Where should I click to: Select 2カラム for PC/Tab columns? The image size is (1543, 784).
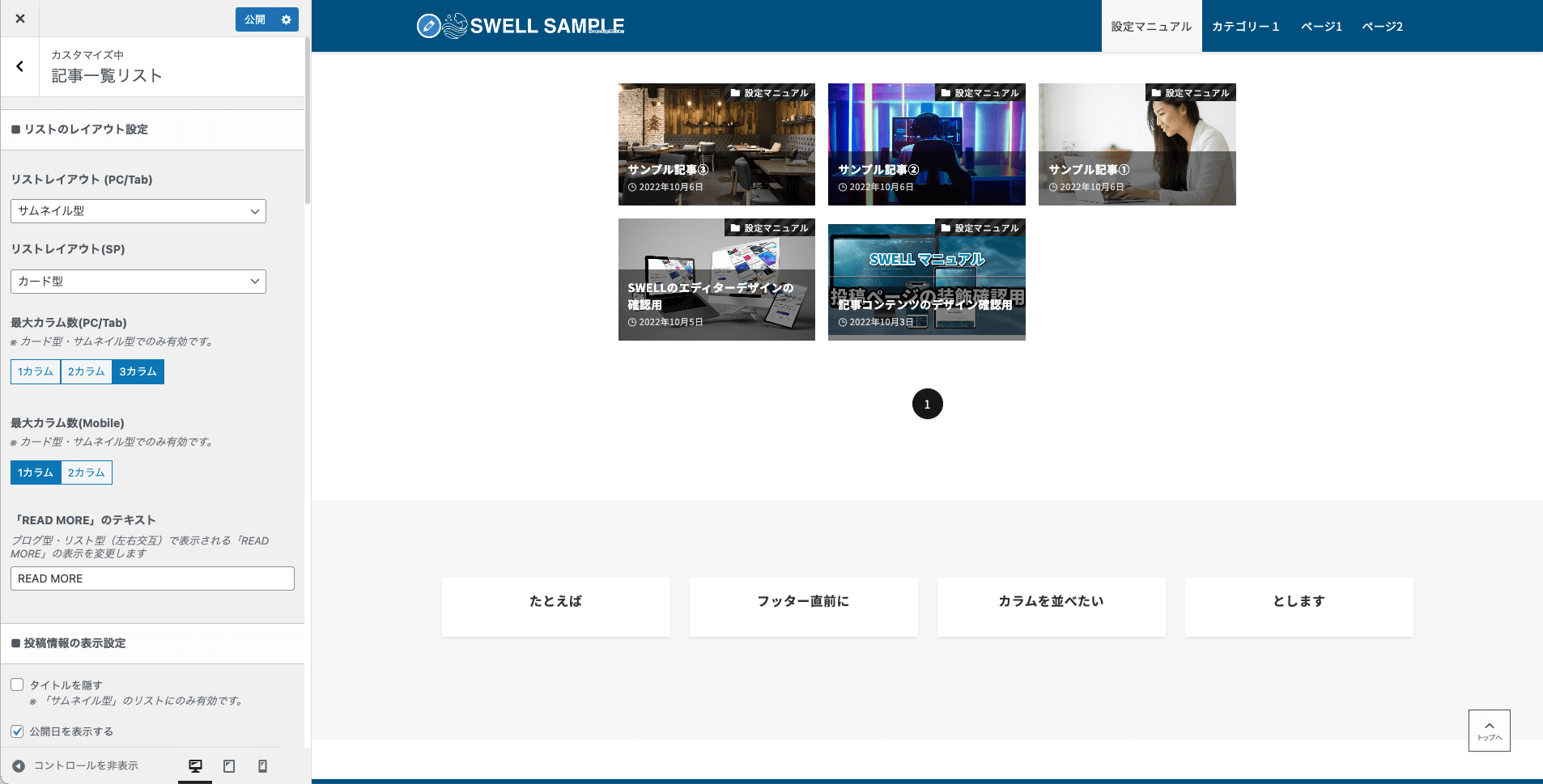(x=86, y=371)
